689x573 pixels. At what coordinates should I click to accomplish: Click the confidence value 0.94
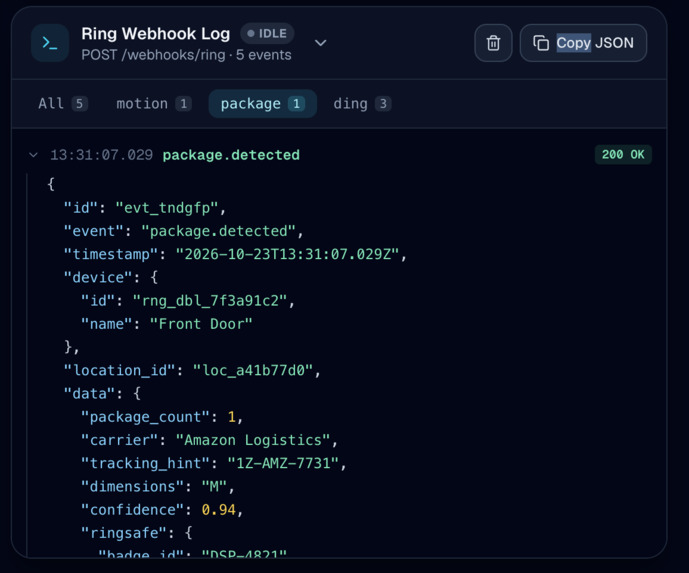click(x=219, y=510)
